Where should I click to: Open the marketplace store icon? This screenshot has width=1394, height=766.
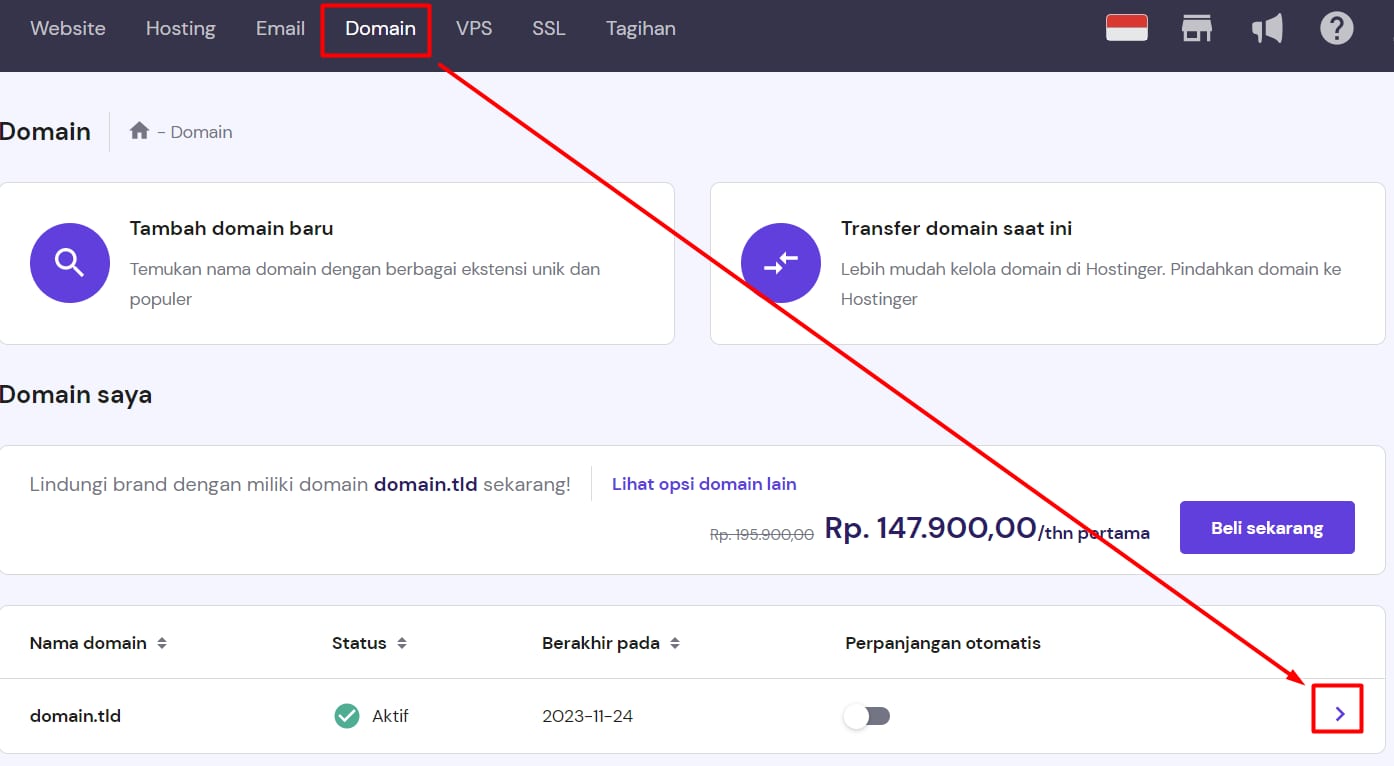coord(1196,28)
